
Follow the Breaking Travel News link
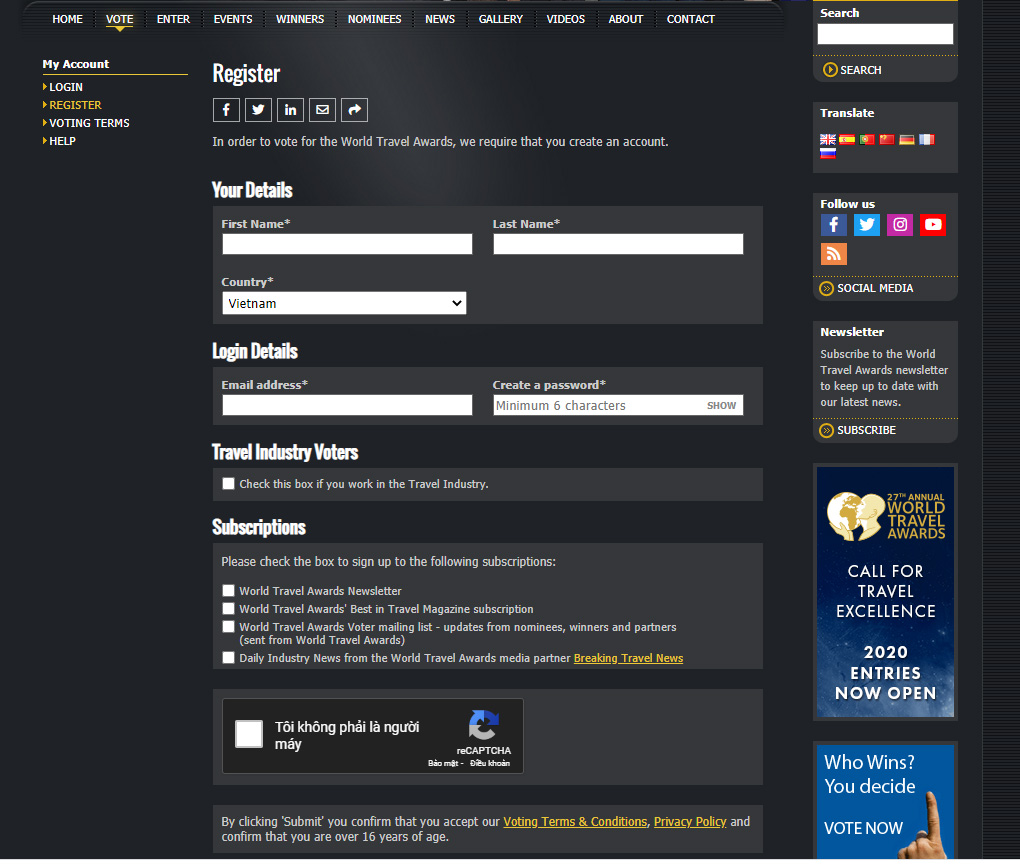click(628, 658)
